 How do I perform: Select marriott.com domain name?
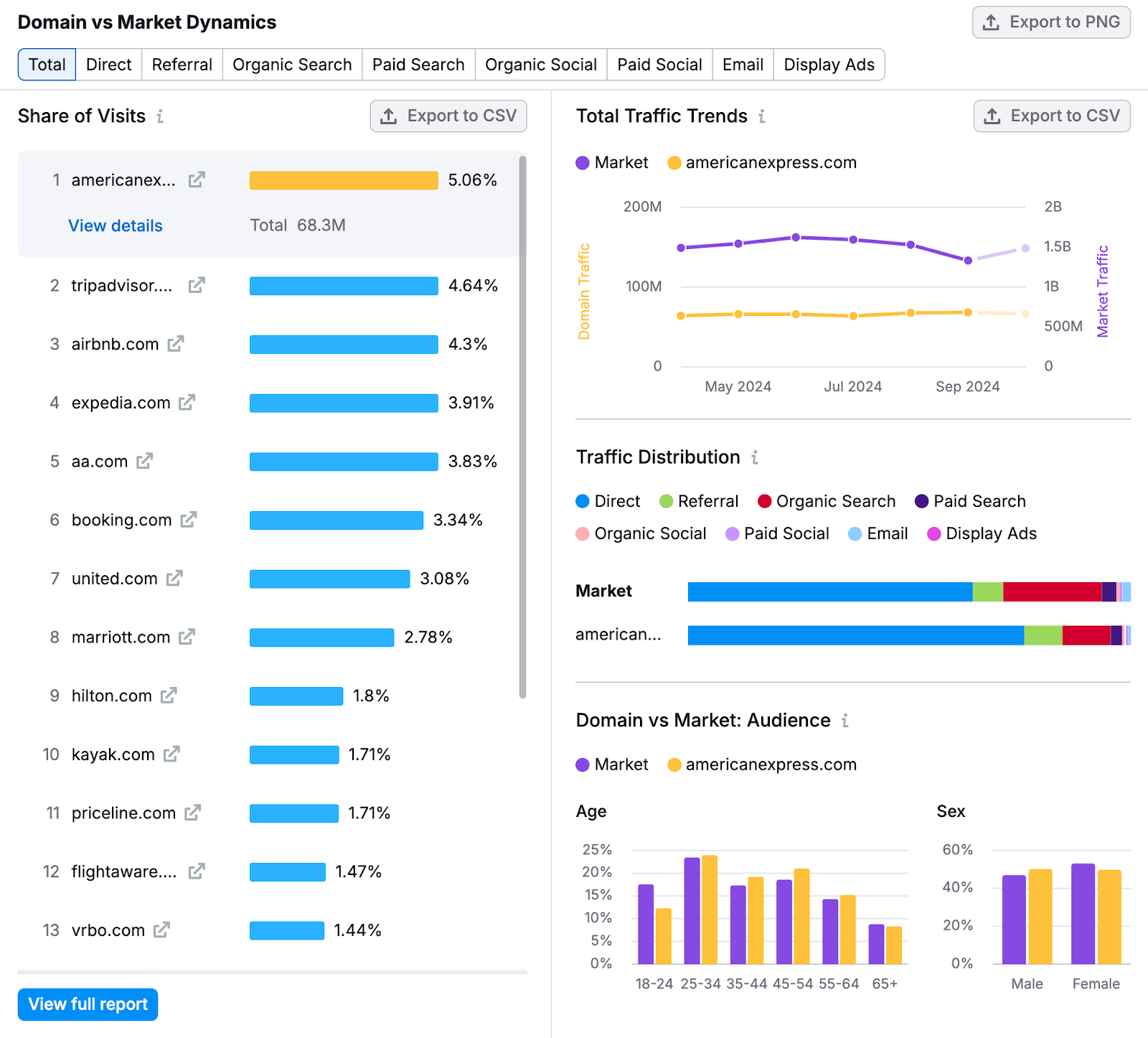click(121, 637)
